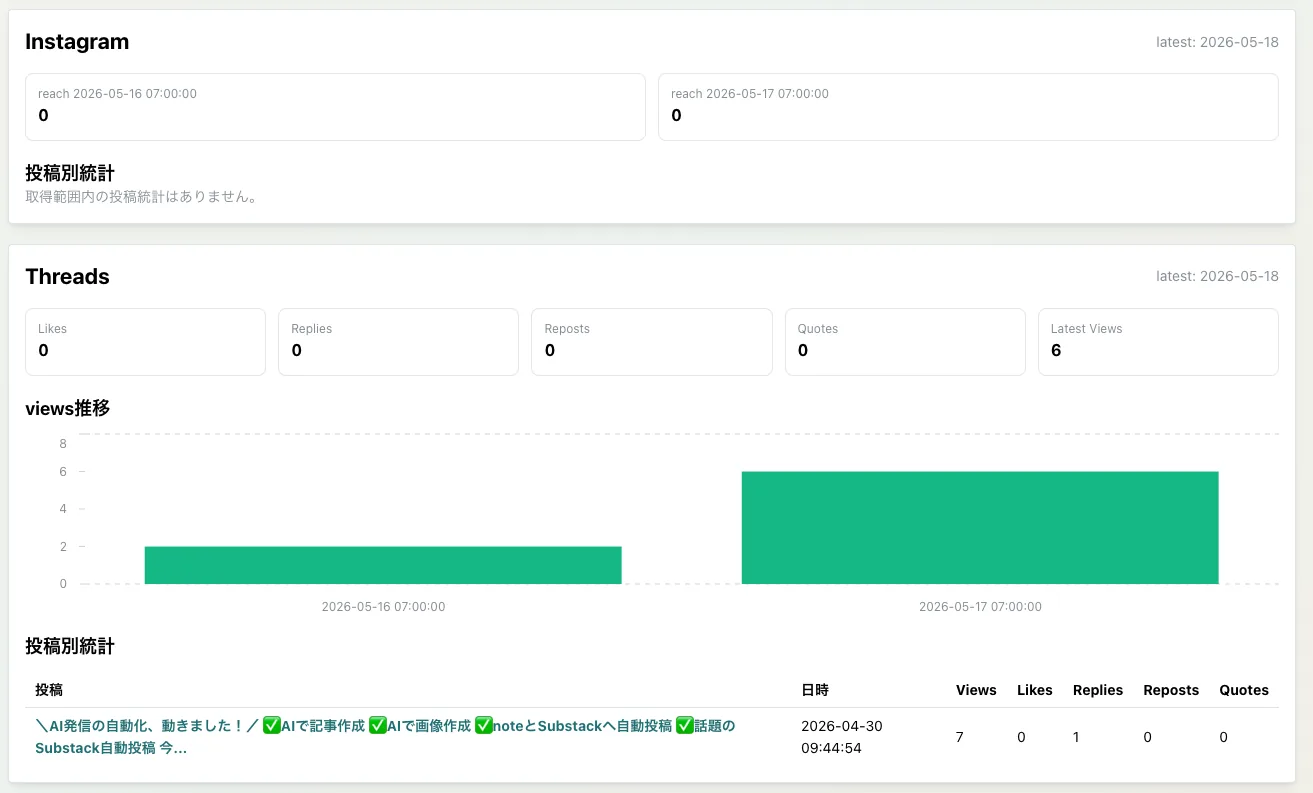The height and width of the screenshot is (793, 1313).
Task: Click the Replies summary card in Threads
Action: 398,342
